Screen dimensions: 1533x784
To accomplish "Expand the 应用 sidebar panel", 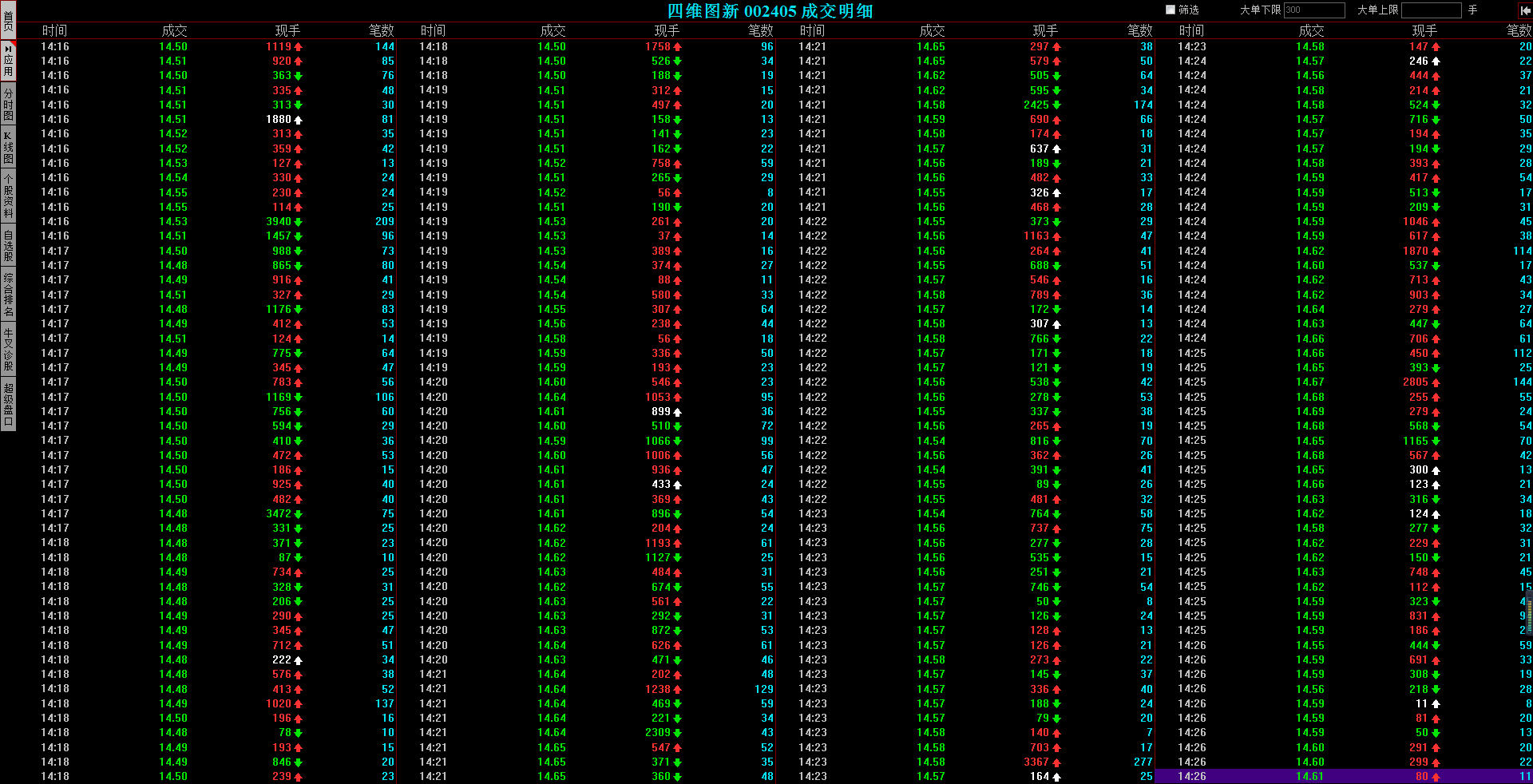I will click(x=8, y=61).
